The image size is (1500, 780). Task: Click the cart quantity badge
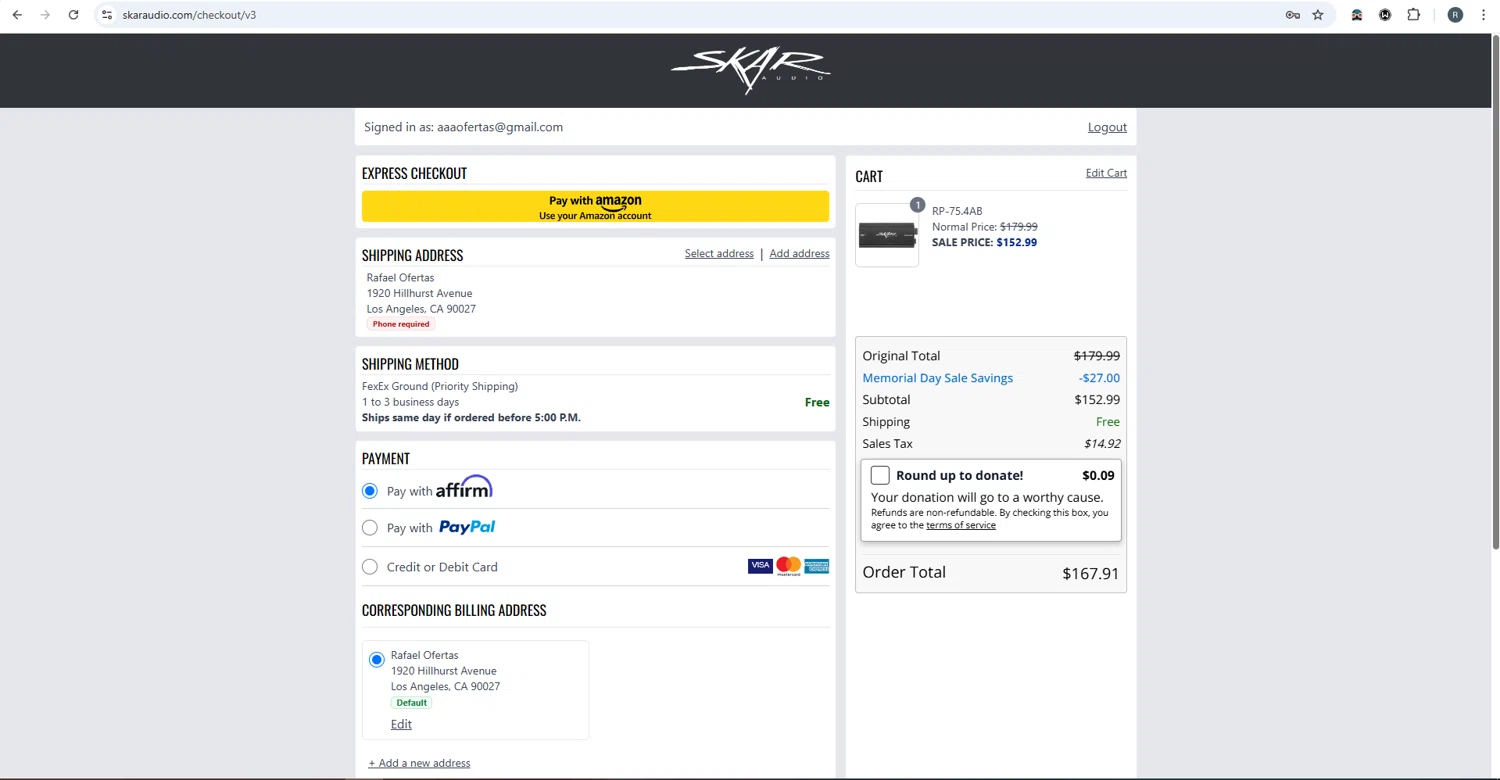917,205
